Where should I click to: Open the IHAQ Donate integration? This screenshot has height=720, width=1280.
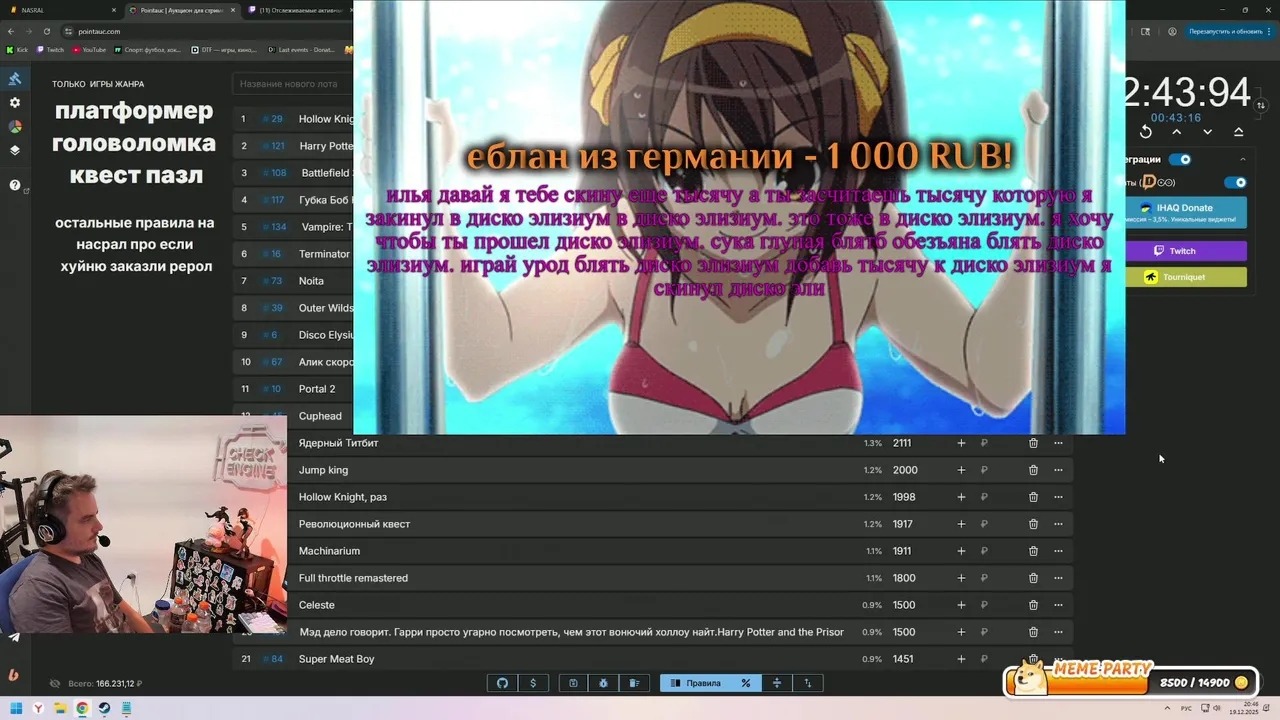pyautogui.click(x=1186, y=212)
